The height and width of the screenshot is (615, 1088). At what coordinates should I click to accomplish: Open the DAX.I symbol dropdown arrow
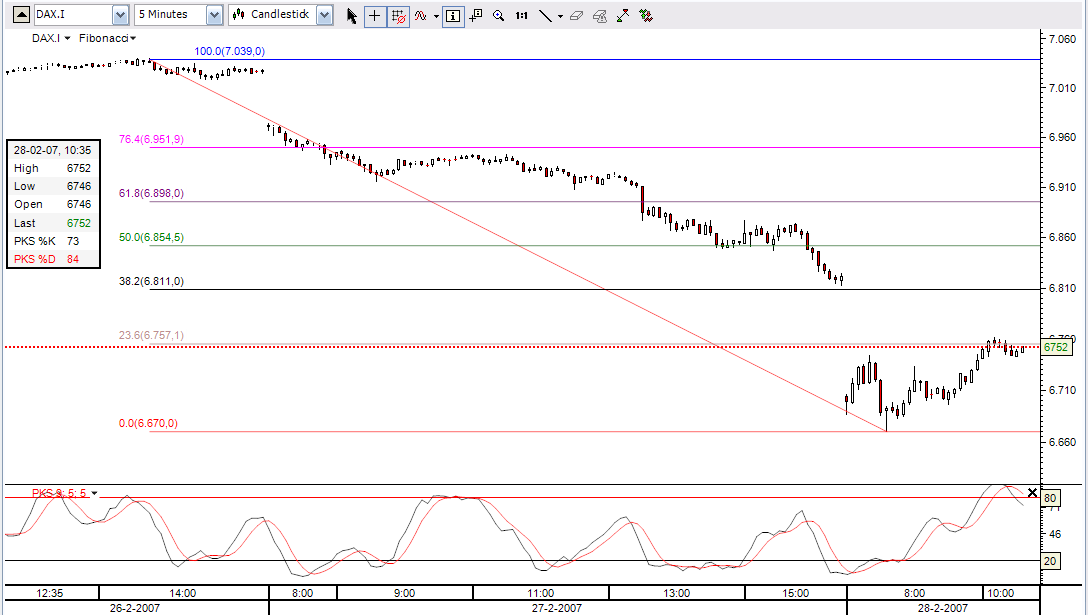coord(121,15)
